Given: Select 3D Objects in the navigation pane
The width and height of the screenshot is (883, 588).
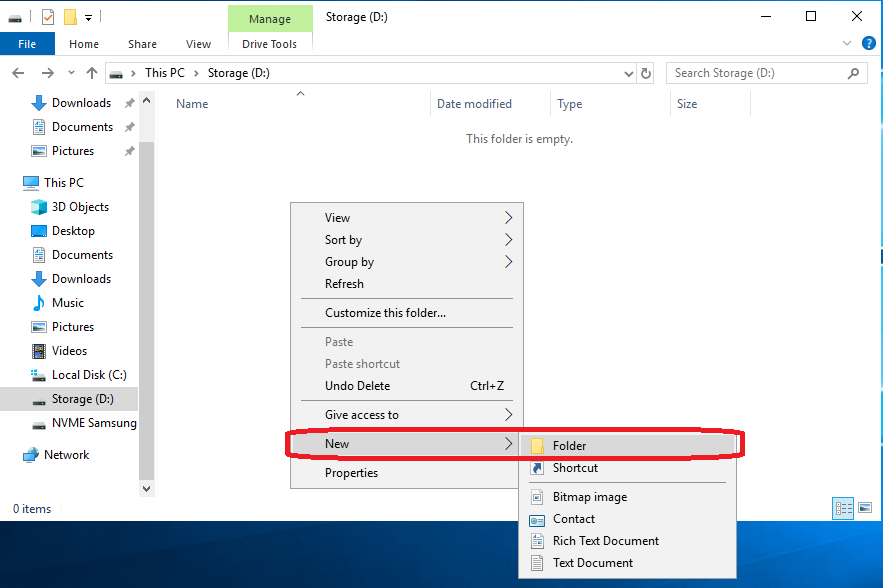Looking at the screenshot, I should [80, 207].
